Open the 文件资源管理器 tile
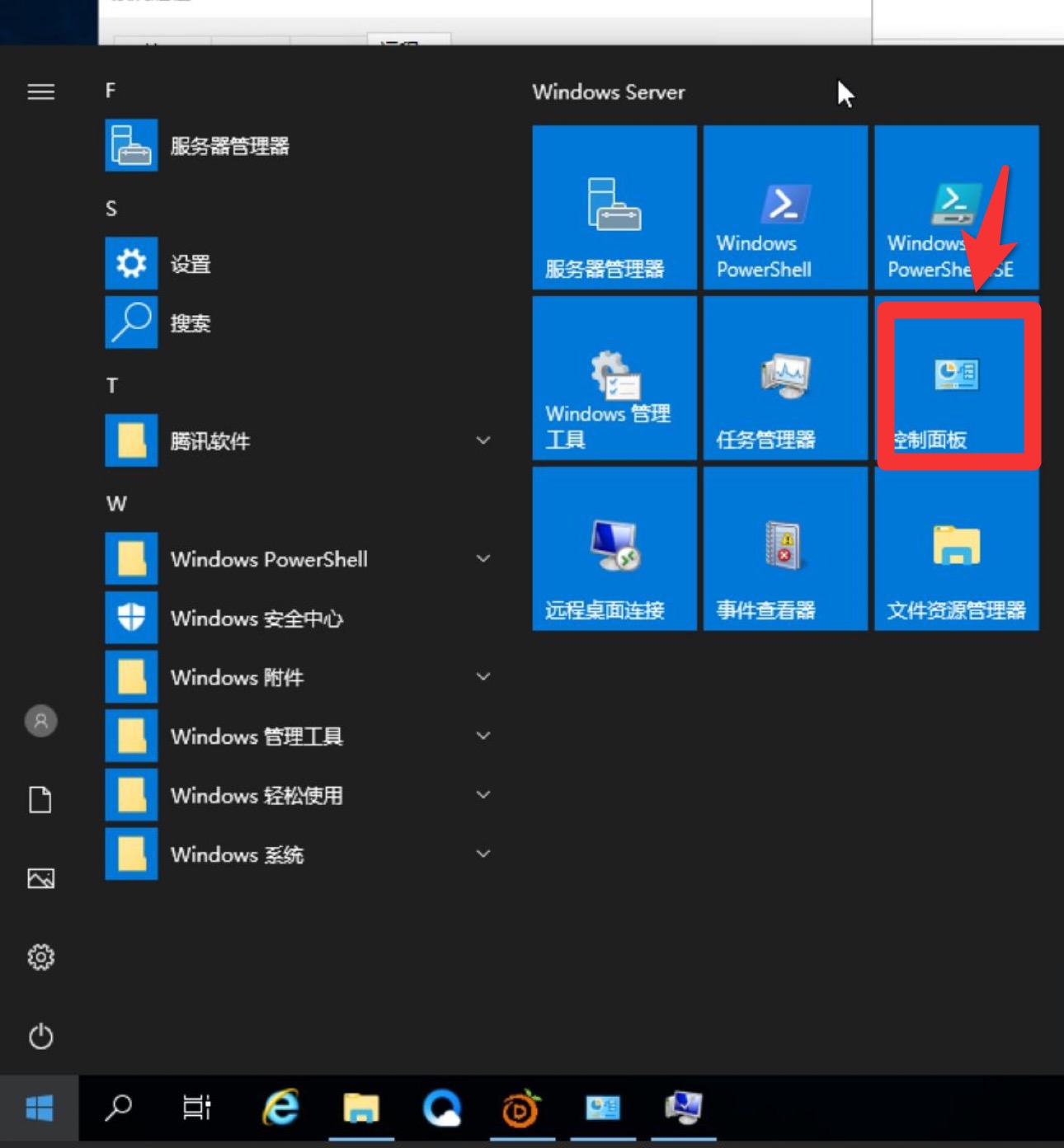This screenshot has height=1148, width=1064. [957, 549]
